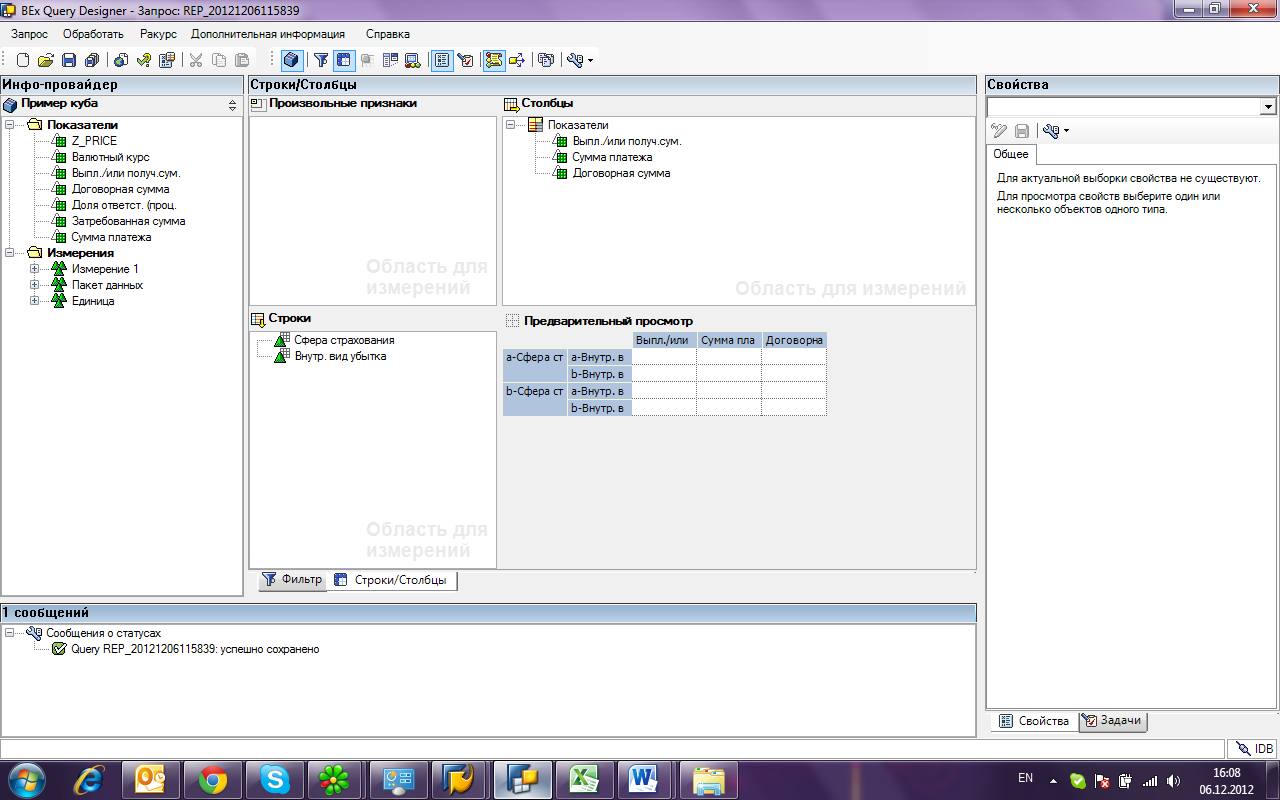
Task: Toggle the Messages pane toolbar button
Action: coord(494,60)
